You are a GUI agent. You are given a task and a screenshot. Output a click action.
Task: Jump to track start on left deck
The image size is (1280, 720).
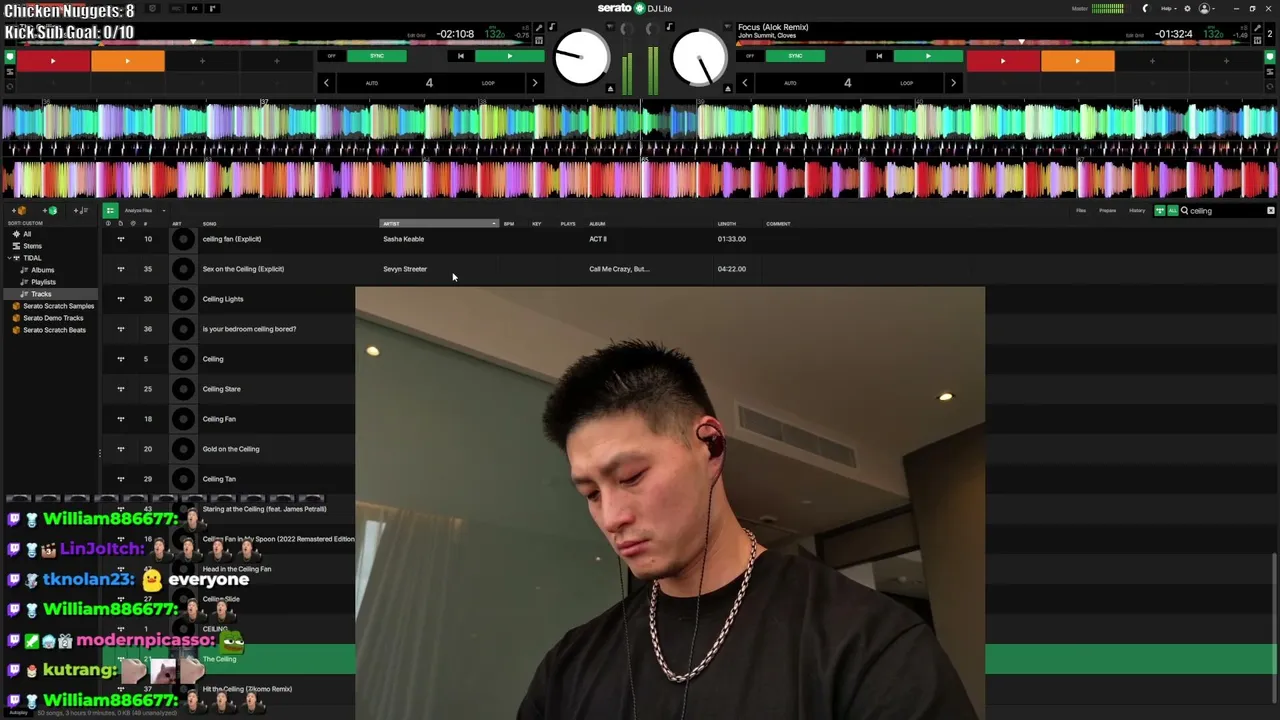[460, 56]
